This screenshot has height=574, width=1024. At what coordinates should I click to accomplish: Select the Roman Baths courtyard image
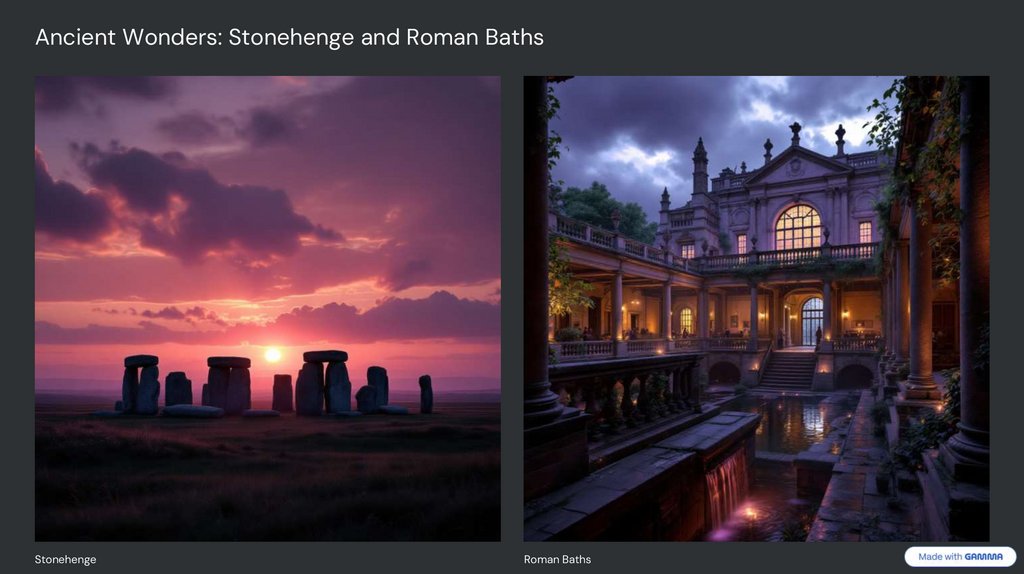756,308
